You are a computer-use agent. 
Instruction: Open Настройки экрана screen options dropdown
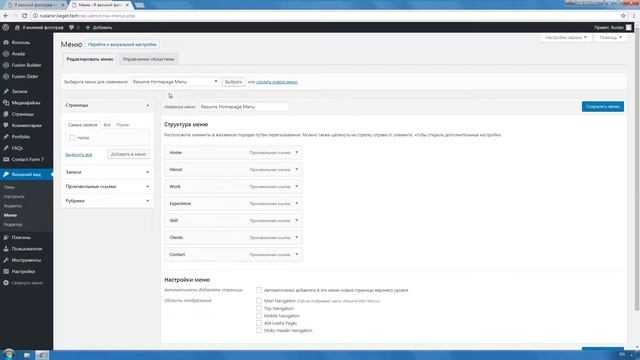[x=566, y=38]
